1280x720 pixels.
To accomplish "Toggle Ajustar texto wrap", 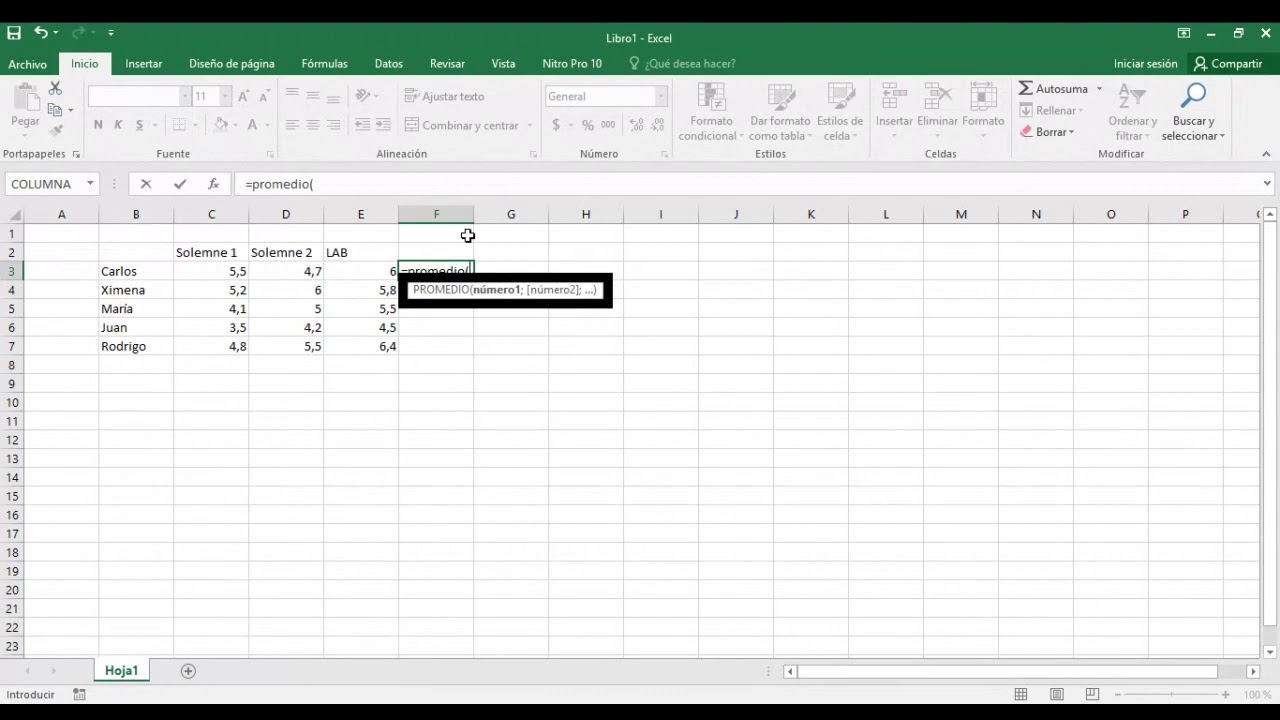I will click(x=444, y=96).
